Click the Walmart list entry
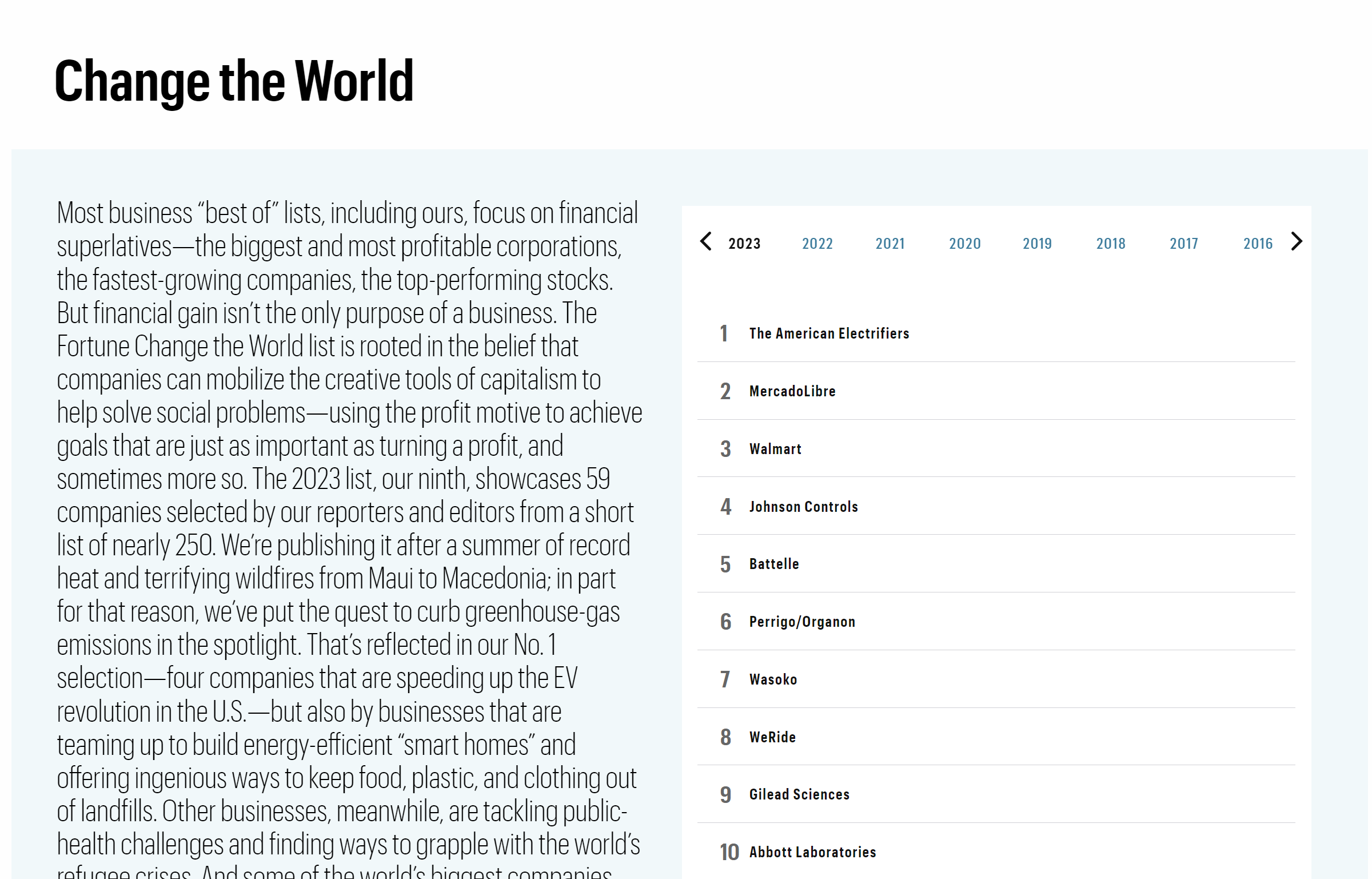1372x879 pixels. [775, 449]
